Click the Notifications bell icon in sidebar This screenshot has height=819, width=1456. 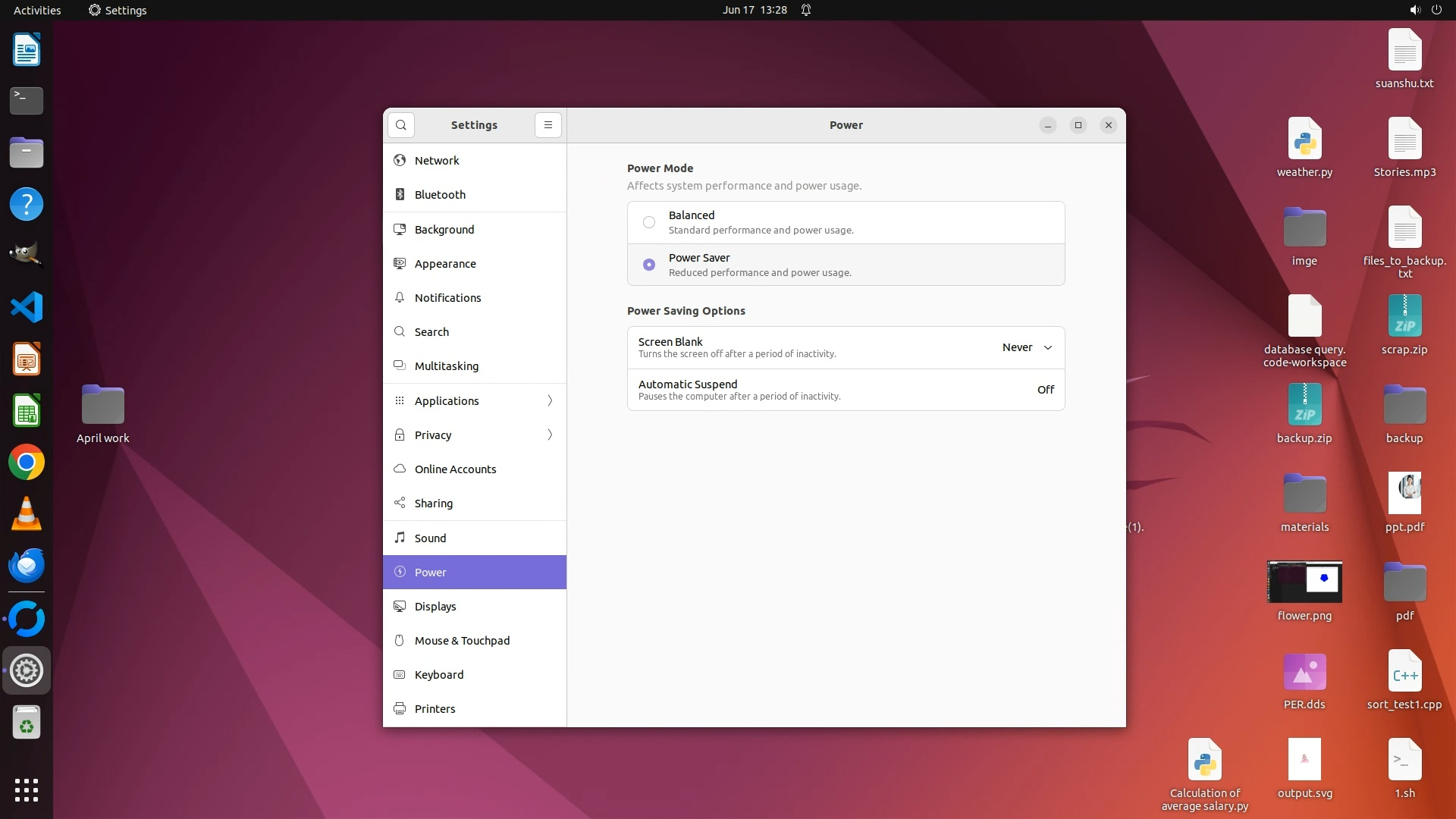[x=400, y=298]
